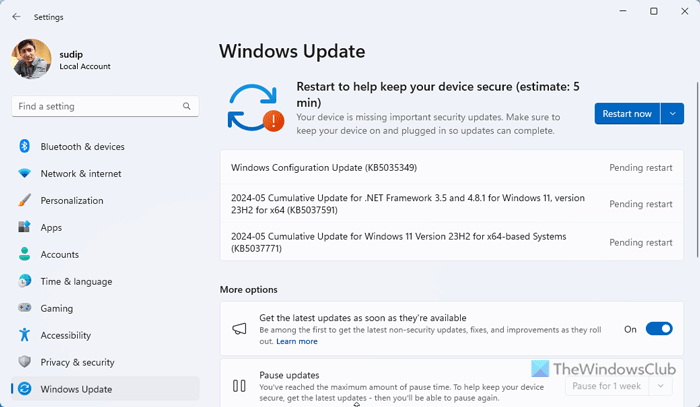Click the Bluetooth icon in sidebar
This screenshot has height=407, width=700.
pyautogui.click(x=25, y=146)
